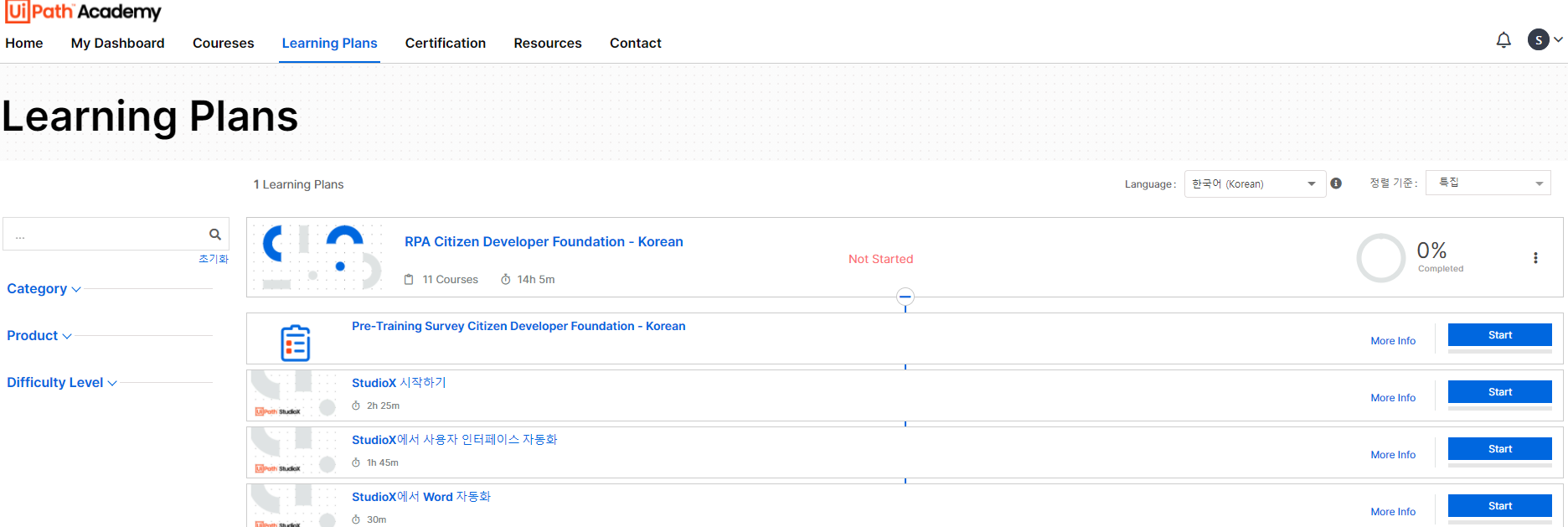Open More Info for Pre-Training Survey
This screenshot has width=1568, height=527.
pyautogui.click(x=1393, y=341)
